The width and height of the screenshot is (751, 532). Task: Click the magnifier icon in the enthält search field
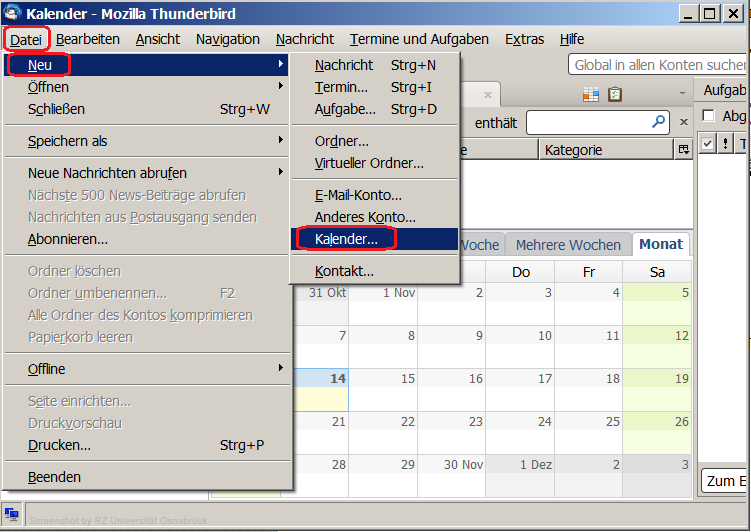659,122
